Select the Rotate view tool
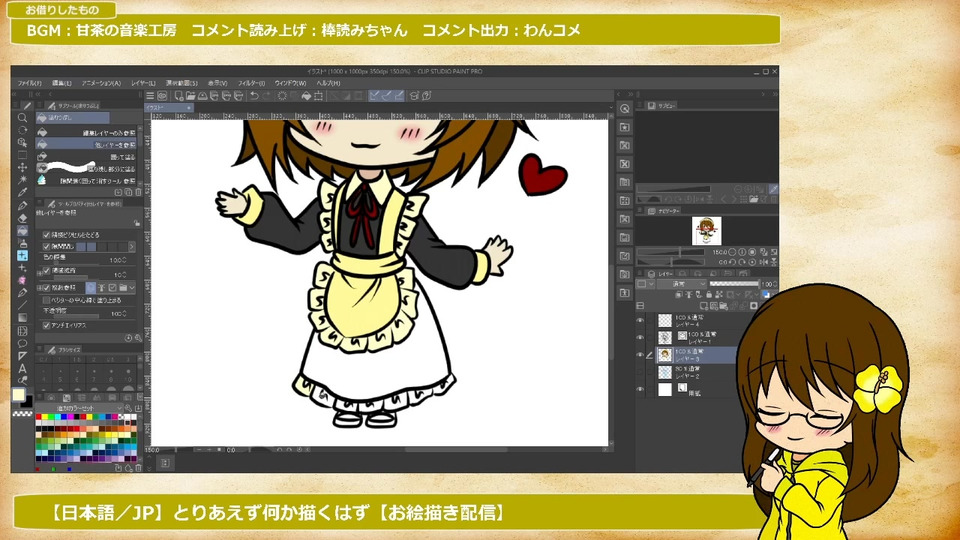 pos(23,130)
